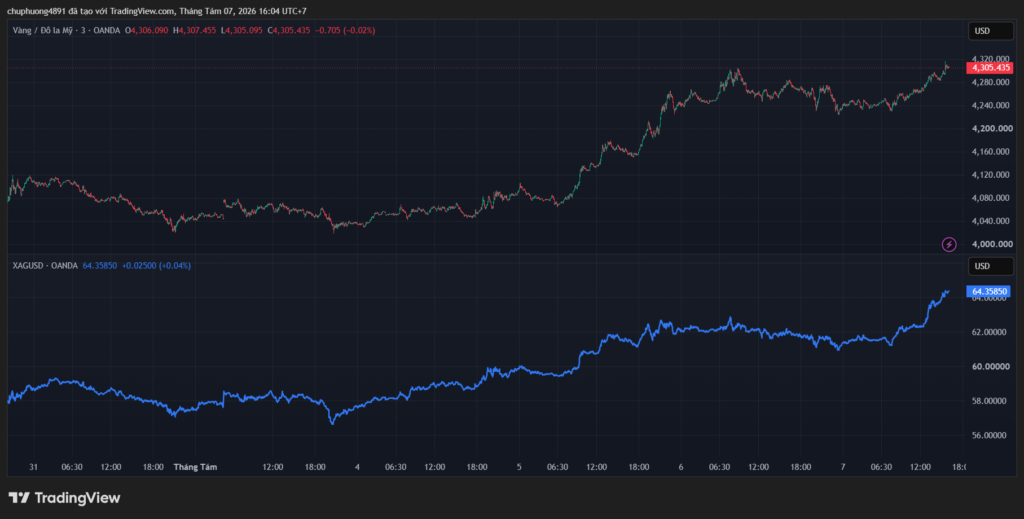
Task: Click the open value O4,306.090
Action: [x=148, y=30]
